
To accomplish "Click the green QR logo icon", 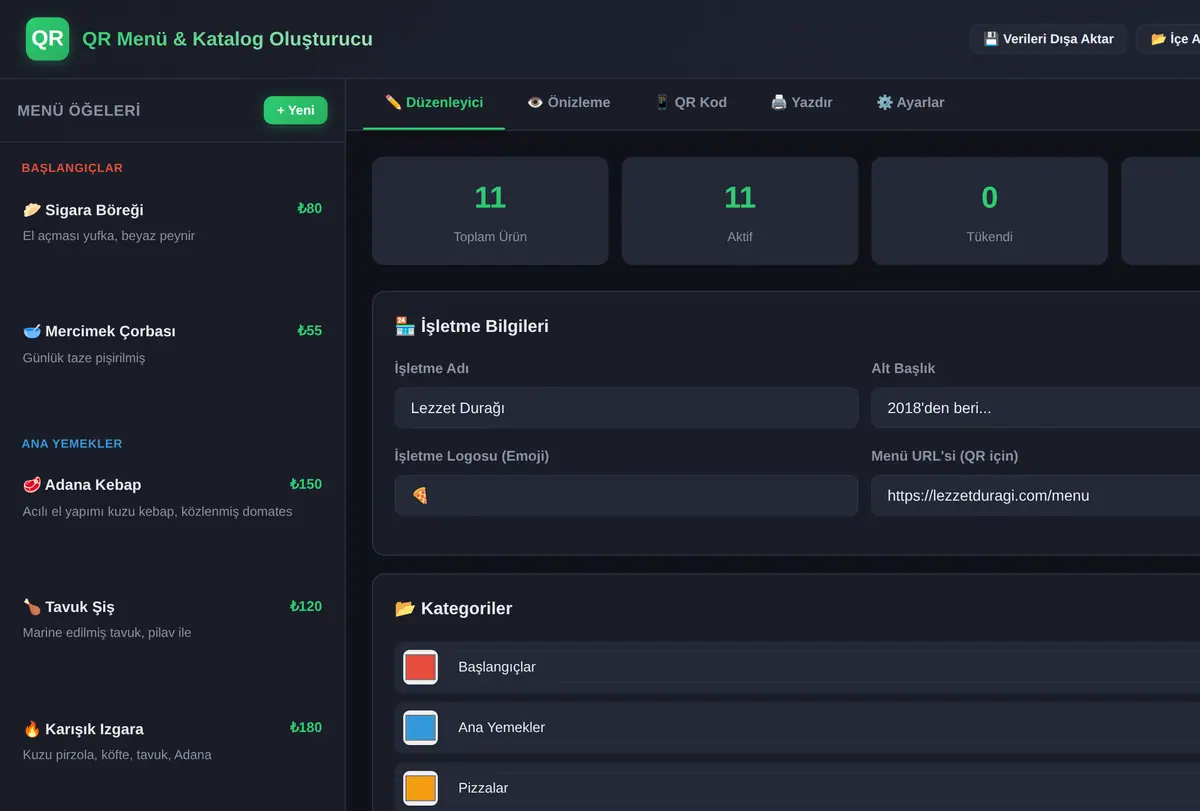I will pos(47,39).
